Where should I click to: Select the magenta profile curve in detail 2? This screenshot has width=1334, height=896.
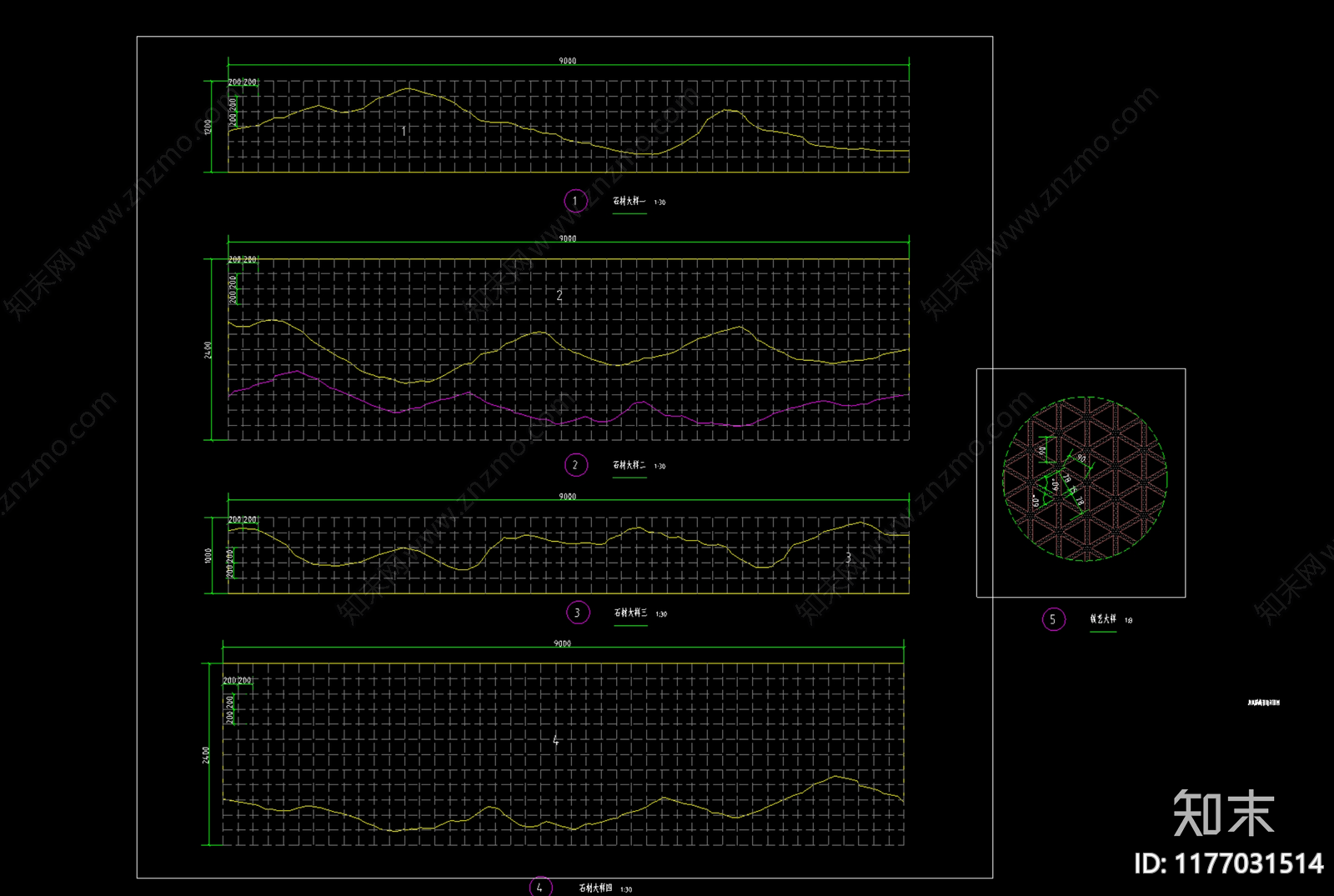pyautogui.click(x=569, y=399)
